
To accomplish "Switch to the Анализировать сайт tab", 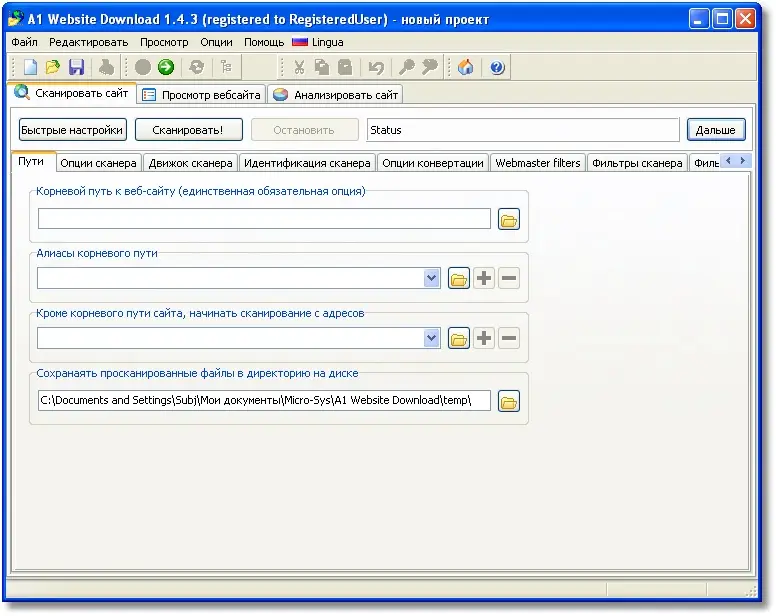I will pos(336,95).
